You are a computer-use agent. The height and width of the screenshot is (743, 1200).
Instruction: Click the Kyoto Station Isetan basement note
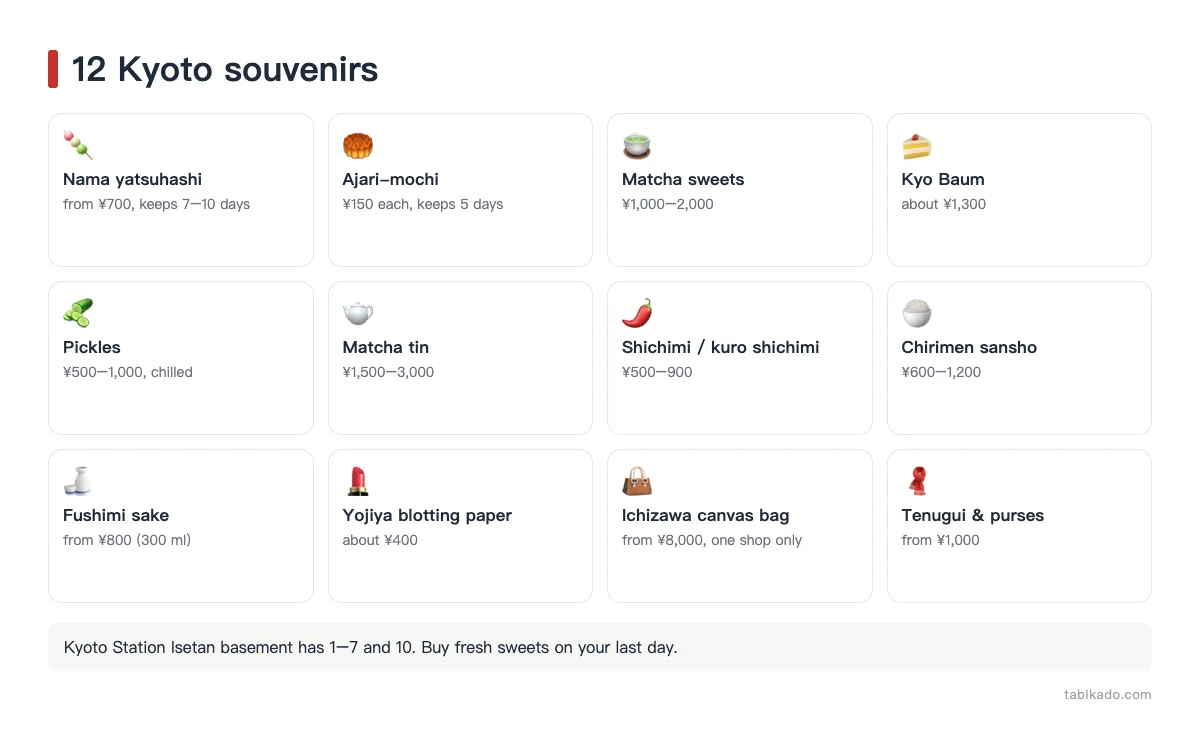click(x=600, y=647)
